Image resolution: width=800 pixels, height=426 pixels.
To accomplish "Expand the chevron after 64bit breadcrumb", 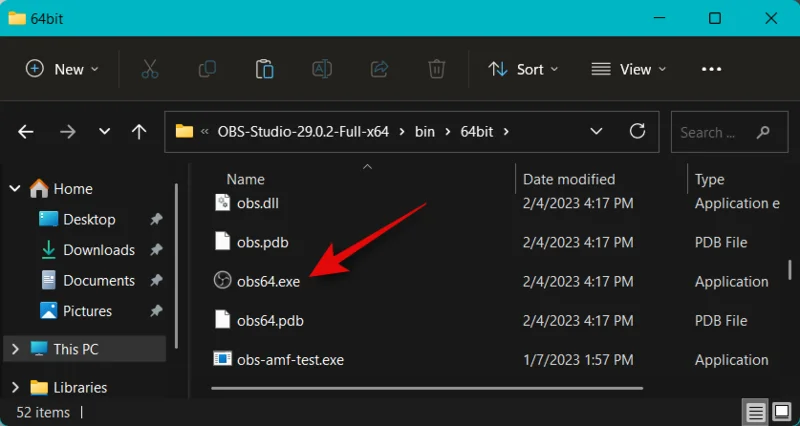I will tap(506, 132).
